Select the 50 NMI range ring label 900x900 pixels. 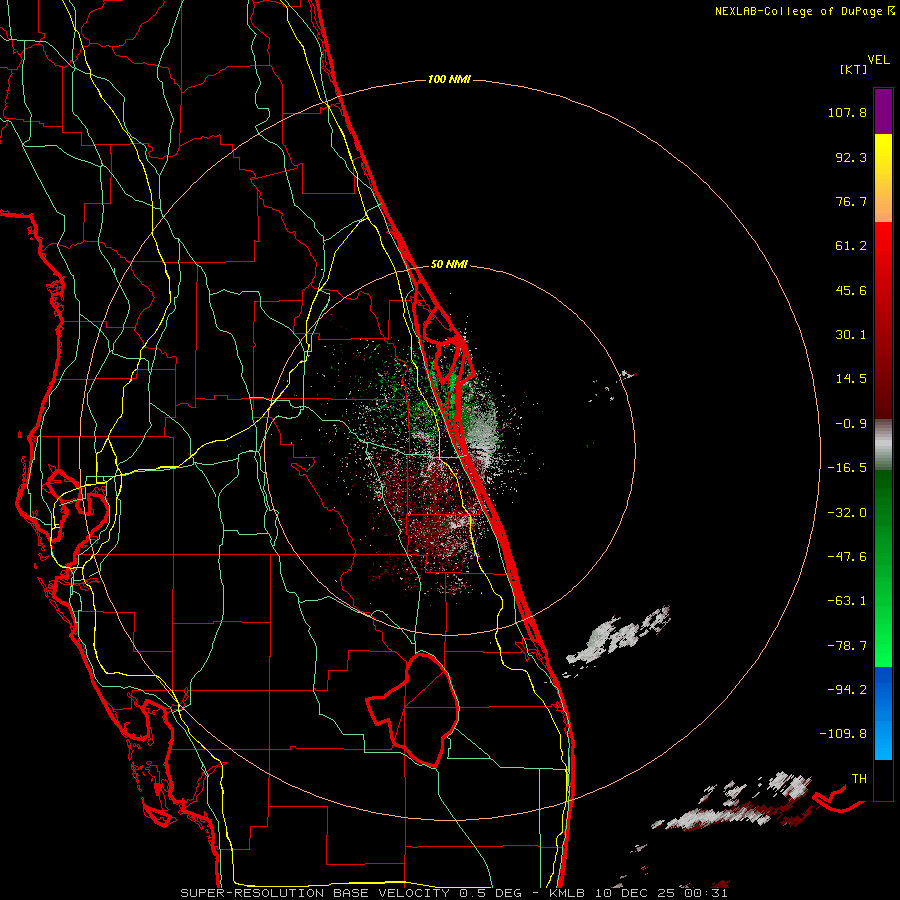(x=449, y=264)
